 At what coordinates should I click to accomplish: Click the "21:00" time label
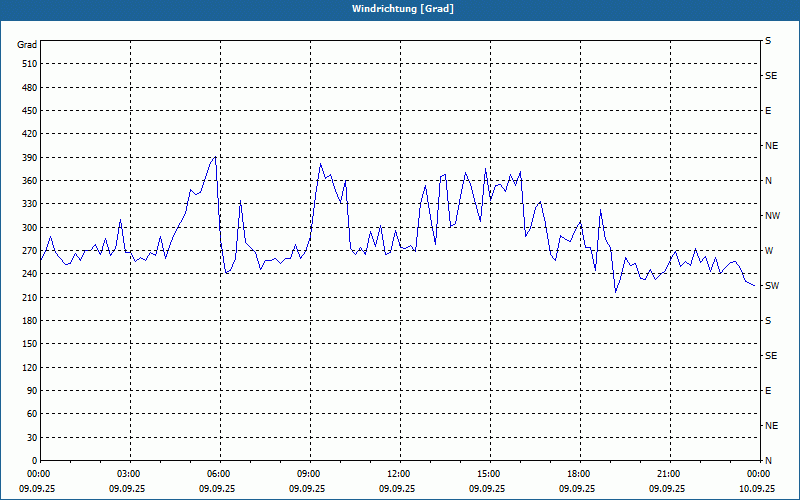coord(669,474)
